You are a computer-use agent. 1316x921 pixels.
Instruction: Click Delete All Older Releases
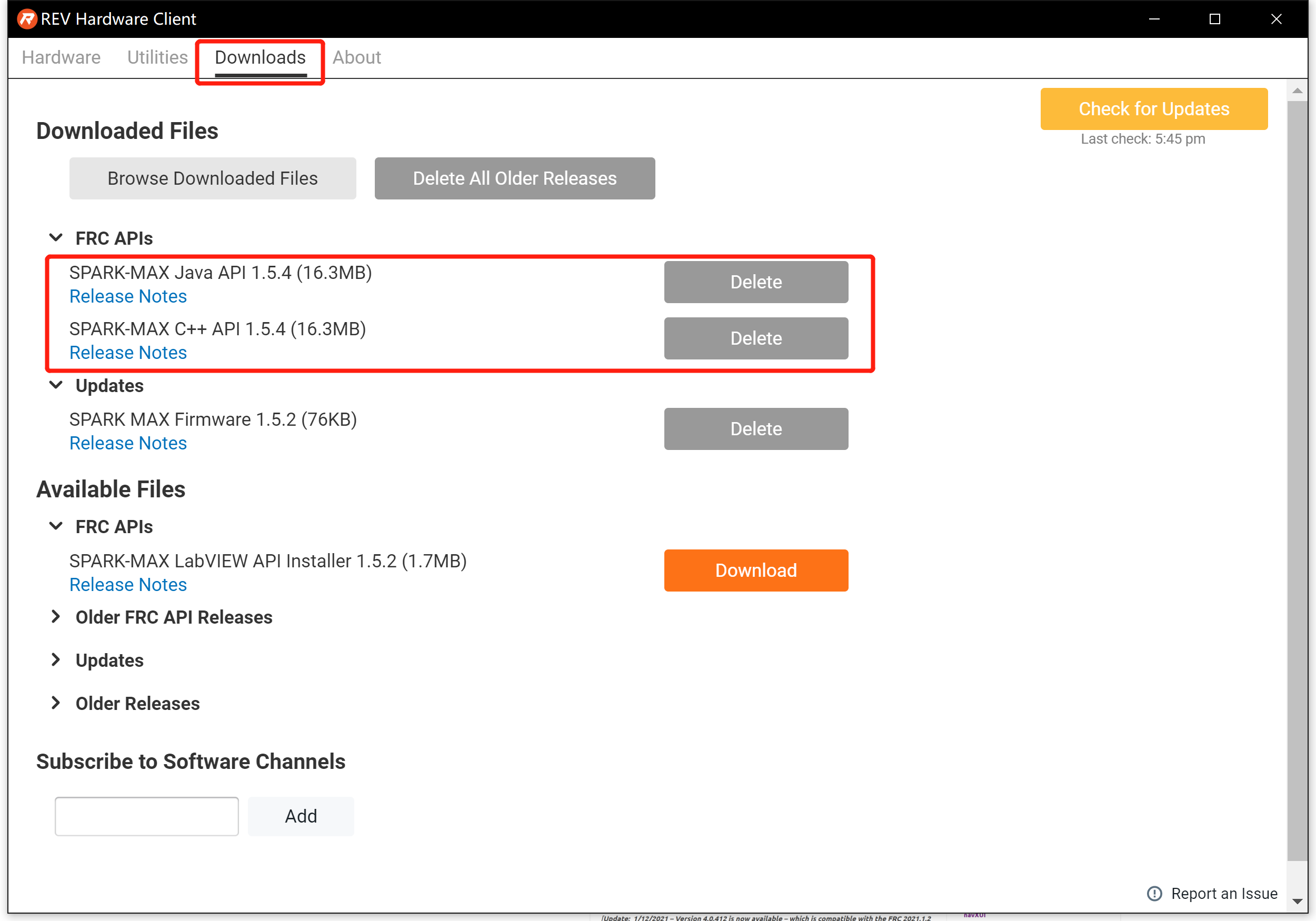[x=515, y=178]
